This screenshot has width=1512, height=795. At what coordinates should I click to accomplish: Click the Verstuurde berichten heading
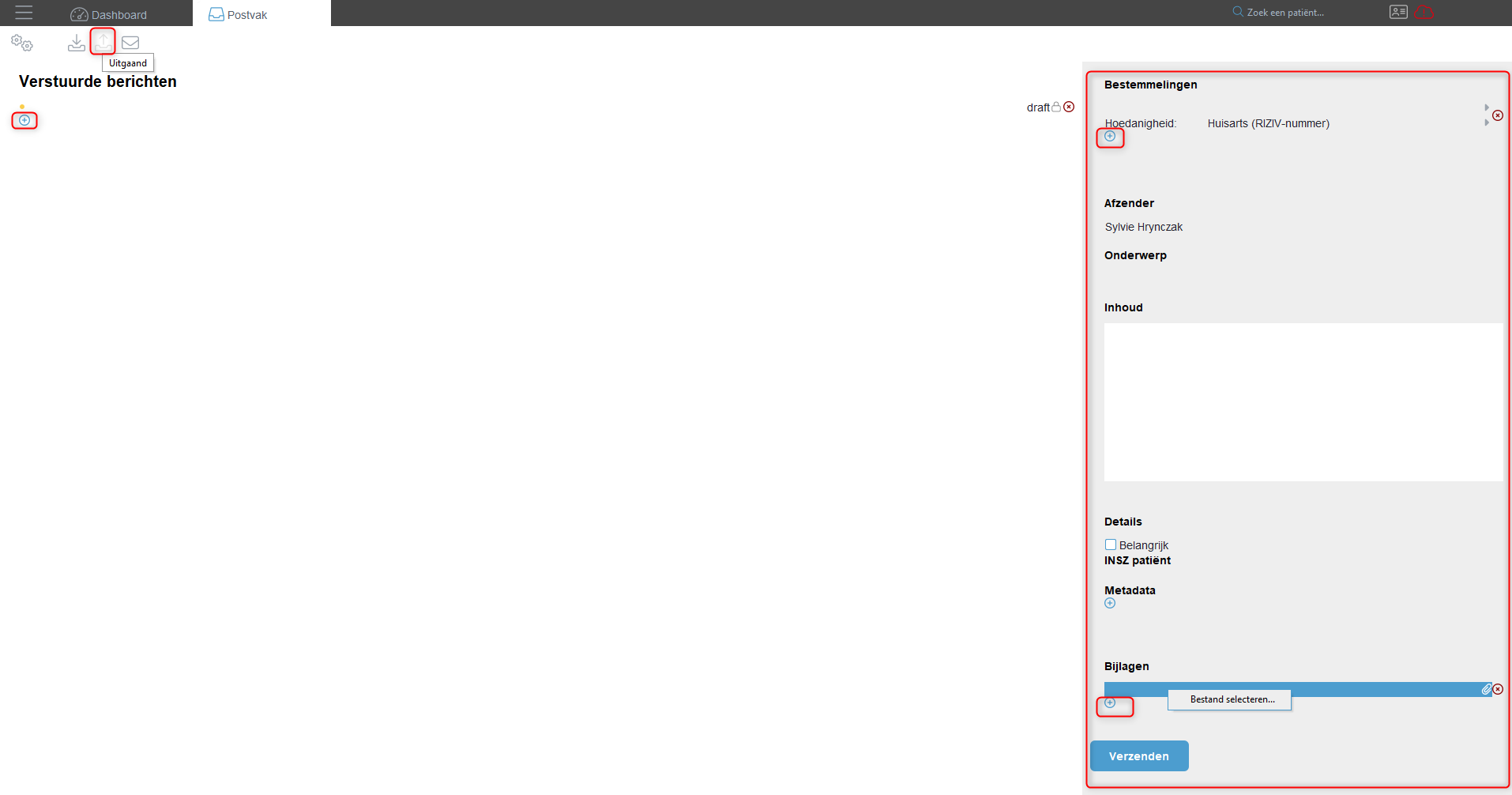98,81
